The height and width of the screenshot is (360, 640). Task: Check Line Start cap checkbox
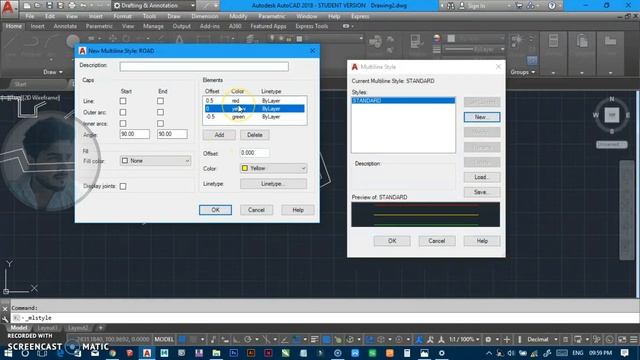point(123,101)
